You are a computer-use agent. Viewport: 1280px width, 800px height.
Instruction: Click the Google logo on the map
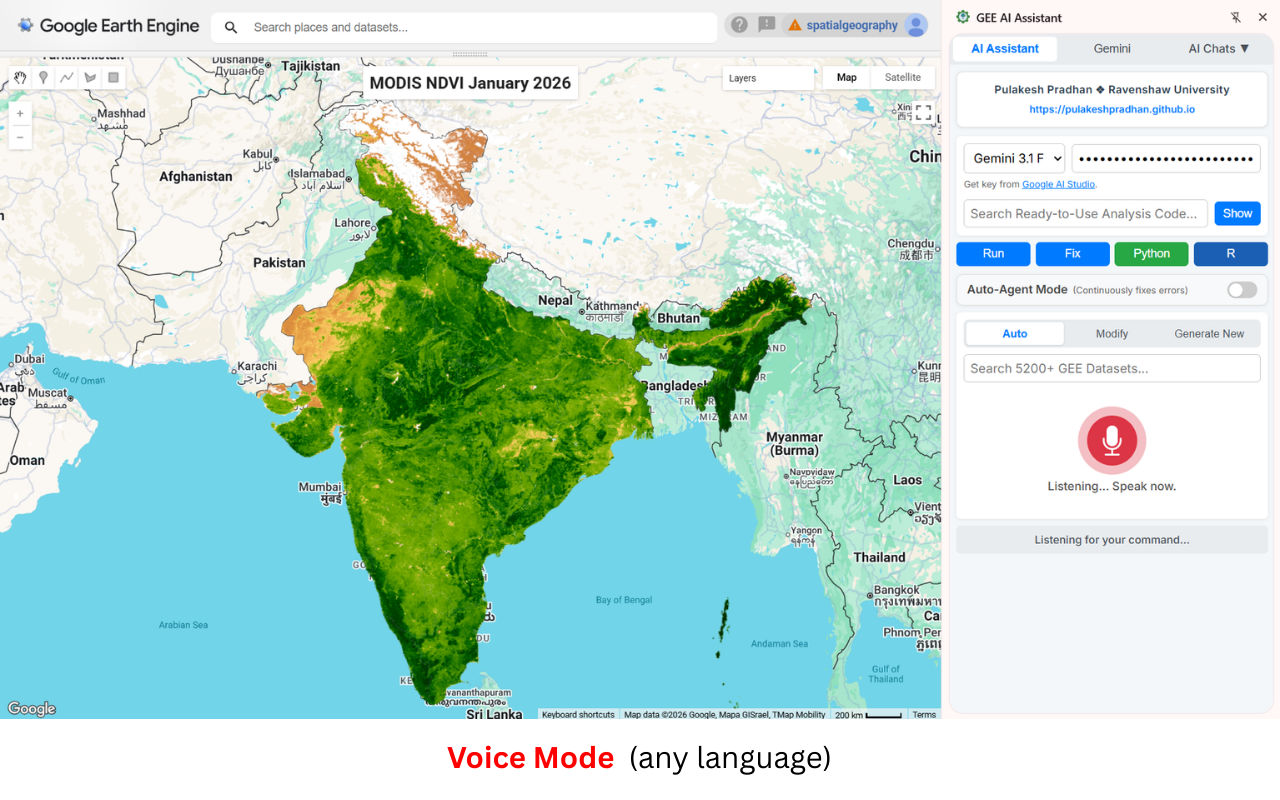pyautogui.click(x=32, y=709)
